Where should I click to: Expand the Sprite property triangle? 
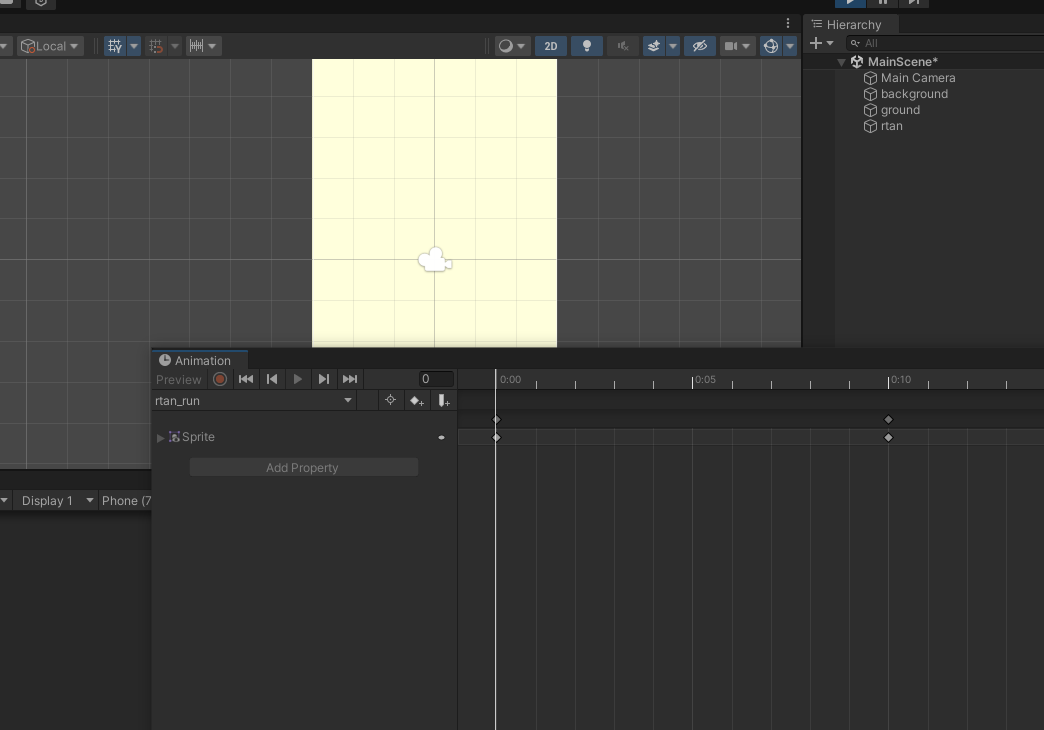coord(160,438)
